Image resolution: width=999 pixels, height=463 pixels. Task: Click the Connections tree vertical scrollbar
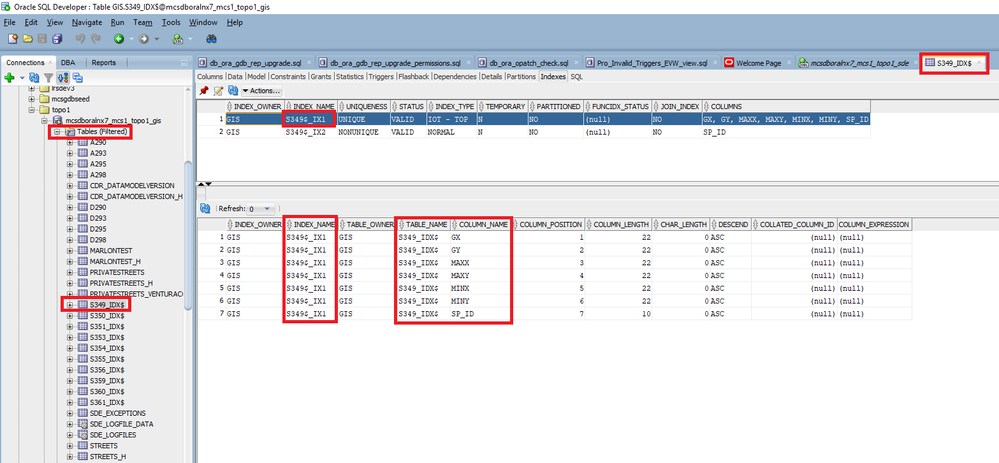click(188, 236)
